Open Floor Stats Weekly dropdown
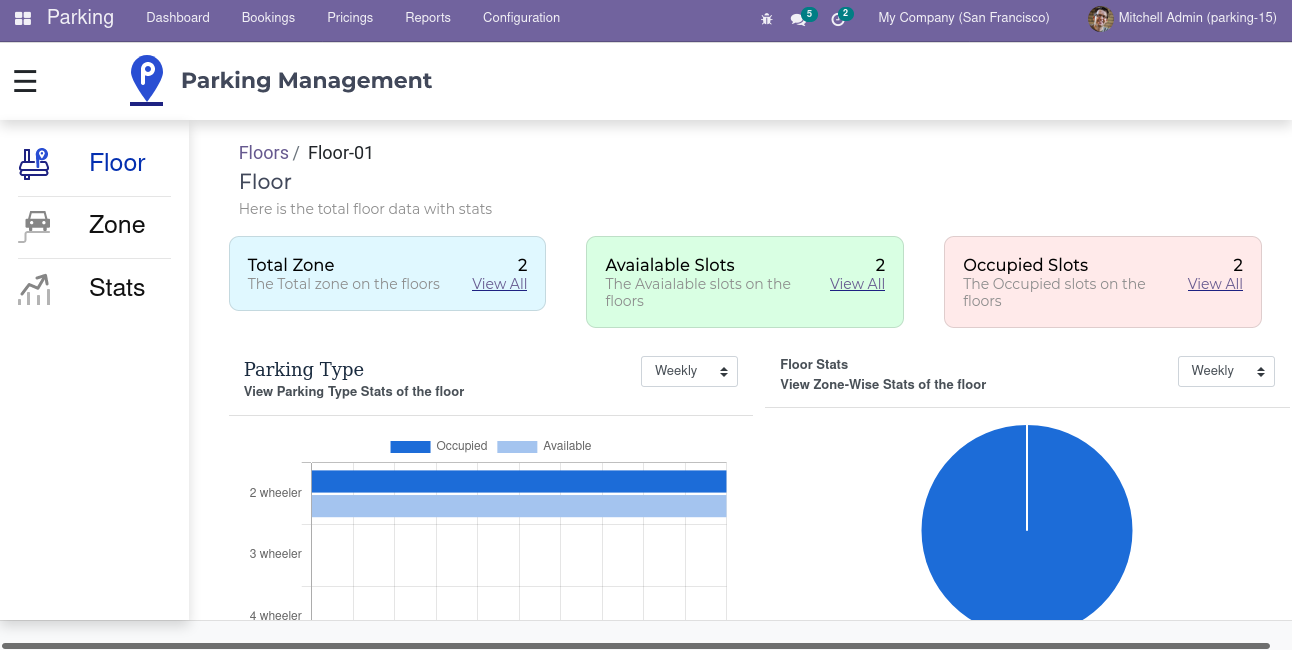 pyautogui.click(x=1226, y=371)
